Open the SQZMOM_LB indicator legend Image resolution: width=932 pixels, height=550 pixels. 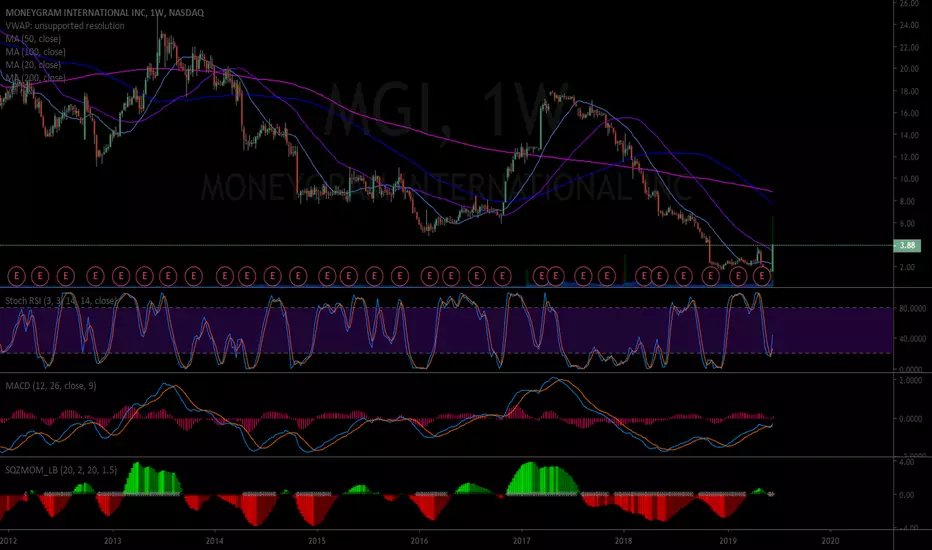click(x=61, y=470)
